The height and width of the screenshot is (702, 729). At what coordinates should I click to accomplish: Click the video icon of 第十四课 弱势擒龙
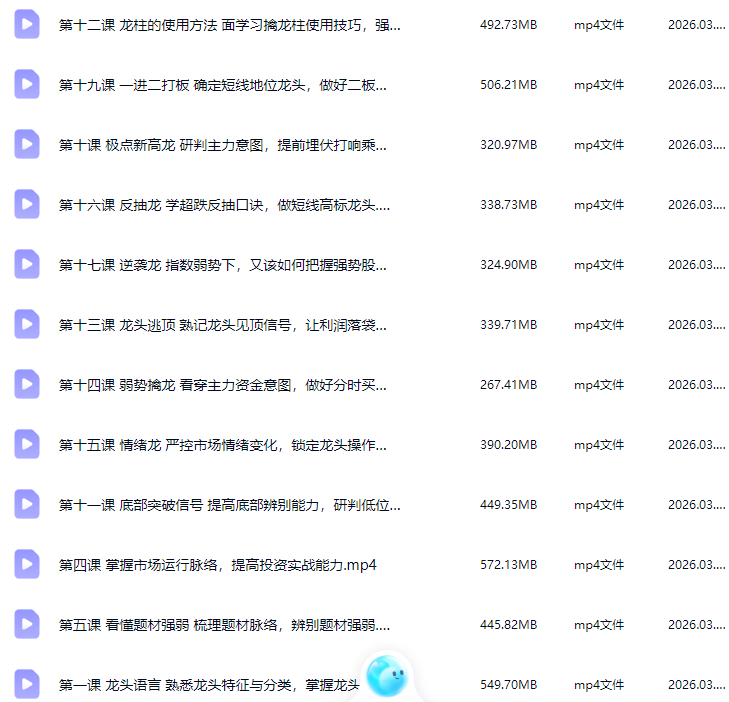coord(27,385)
